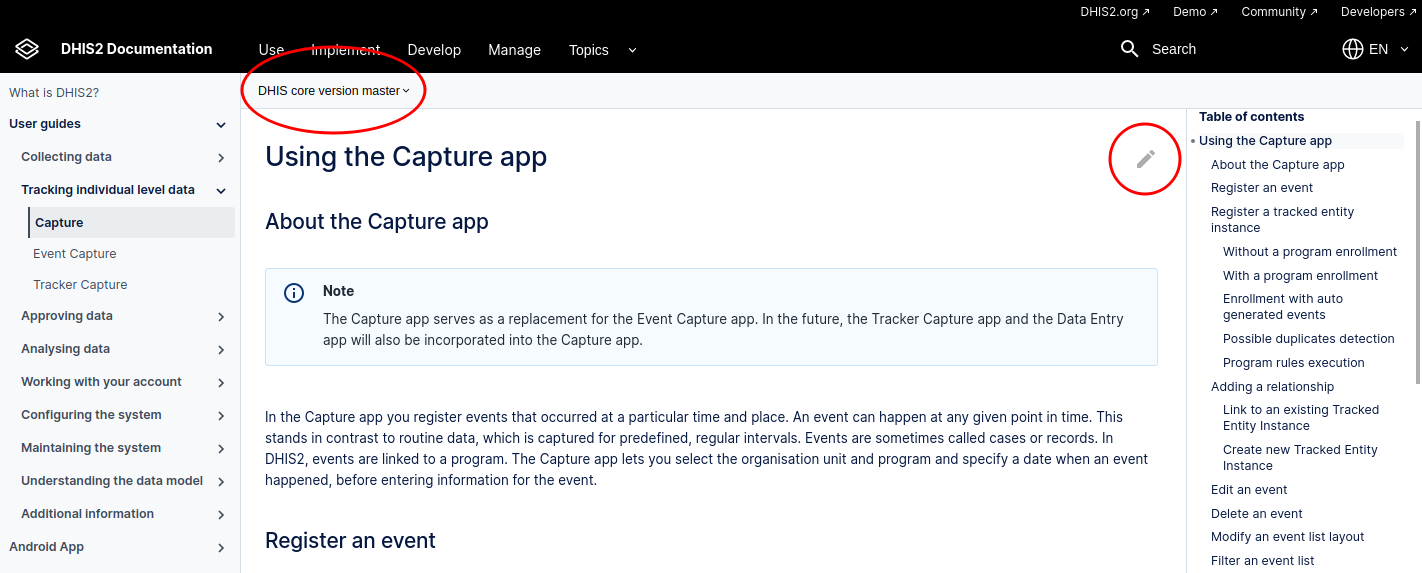This screenshot has height=573, width=1422.
Task: Collapse the User guides section
Action: coord(221,125)
